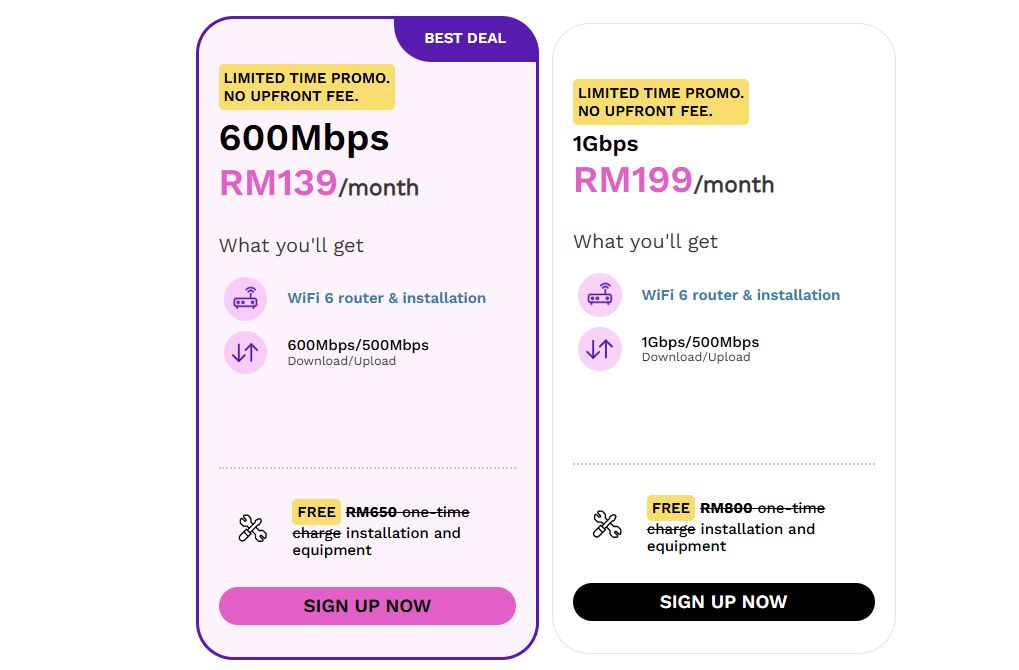Click the download/upload arrows icon in 1Gbps plan
Screen dimensions: 1019x670
click(x=599, y=349)
